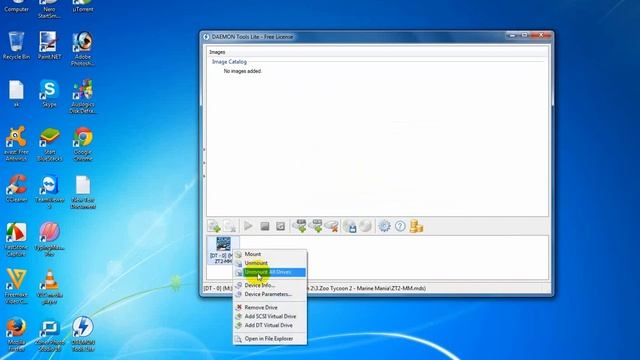This screenshot has width=640, height=360.
Task: Choose Unmount from the context menu
Action: point(270,263)
